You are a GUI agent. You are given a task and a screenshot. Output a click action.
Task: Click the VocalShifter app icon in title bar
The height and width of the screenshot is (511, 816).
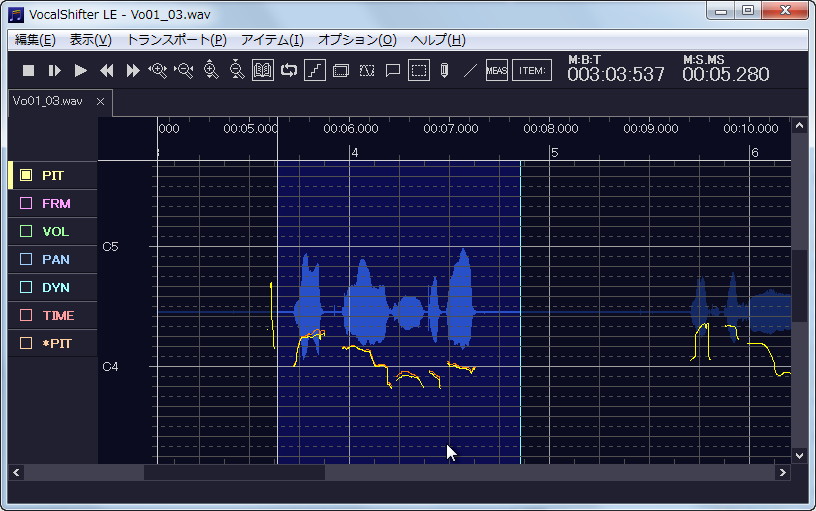coord(16,15)
